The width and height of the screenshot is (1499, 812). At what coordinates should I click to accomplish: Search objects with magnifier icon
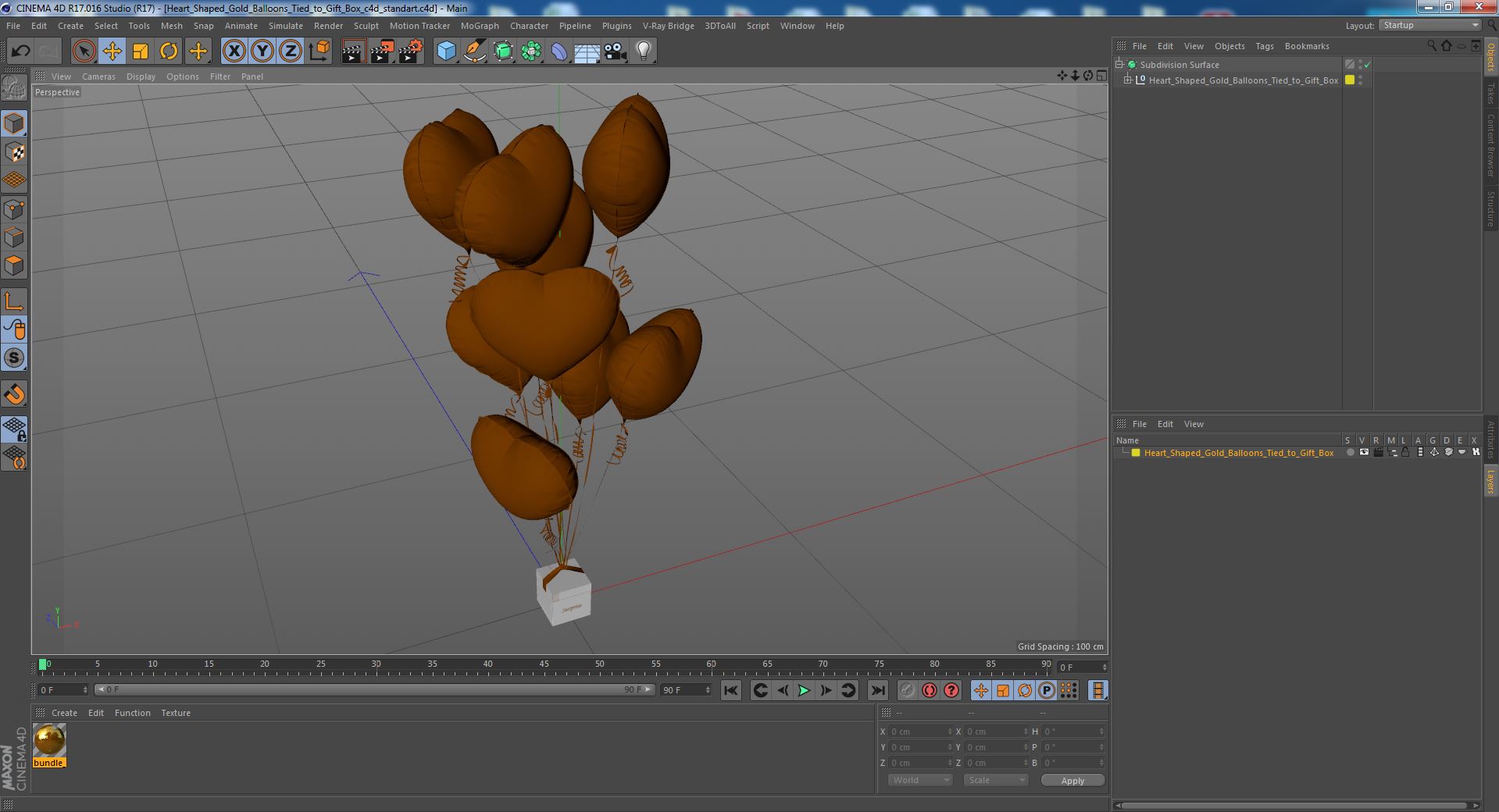click(1432, 46)
